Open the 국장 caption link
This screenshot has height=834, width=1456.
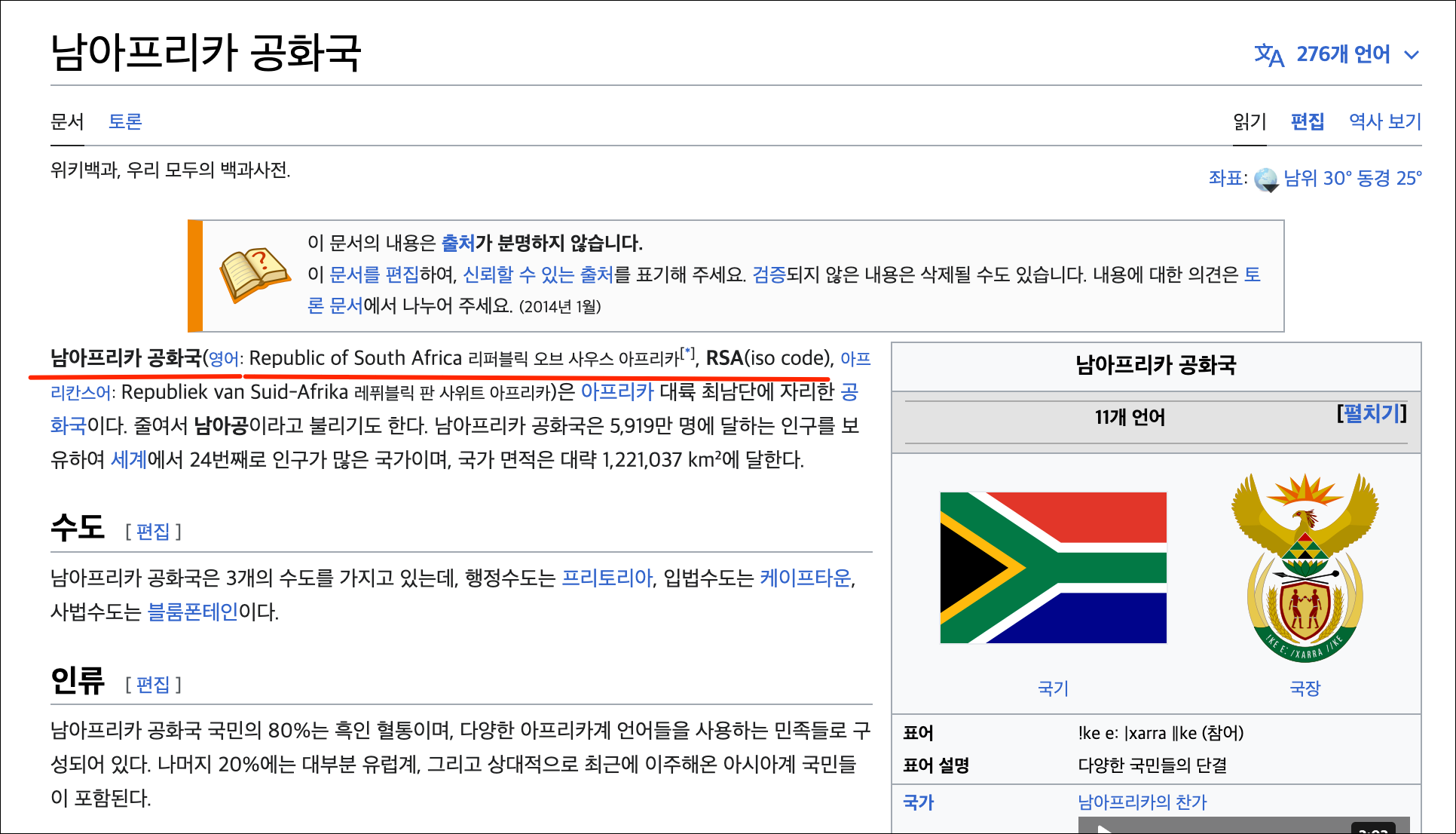coord(1305,688)
